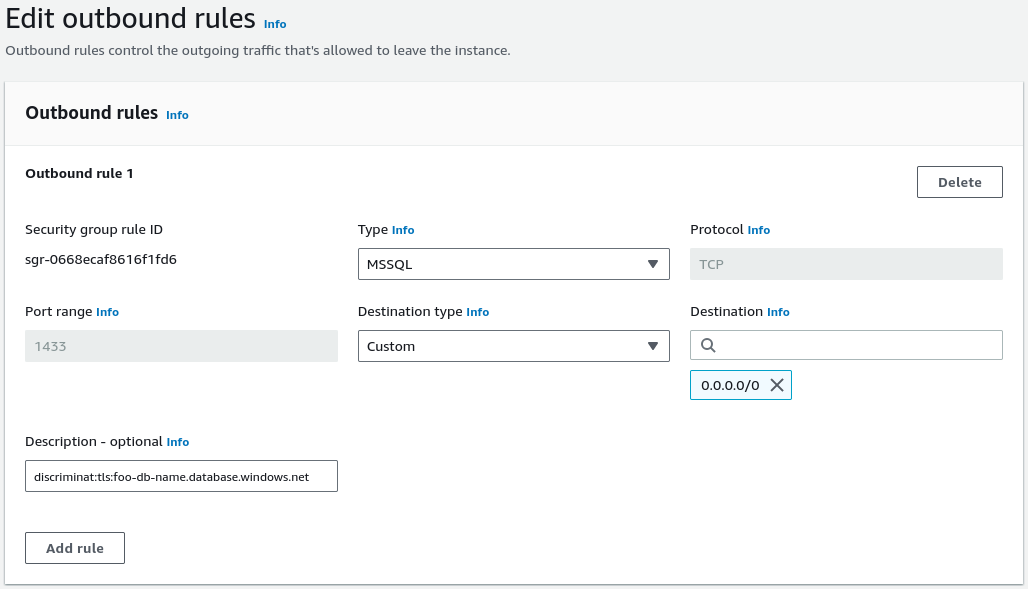Viewport: 1028px width, 589px height.
Task: Open Info beside Edit outbound rules heading
Action: point(275,24)
